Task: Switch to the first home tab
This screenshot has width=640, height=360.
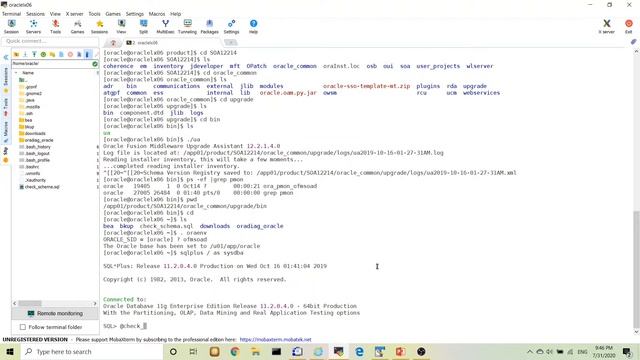Action: [x=113, y=42]
